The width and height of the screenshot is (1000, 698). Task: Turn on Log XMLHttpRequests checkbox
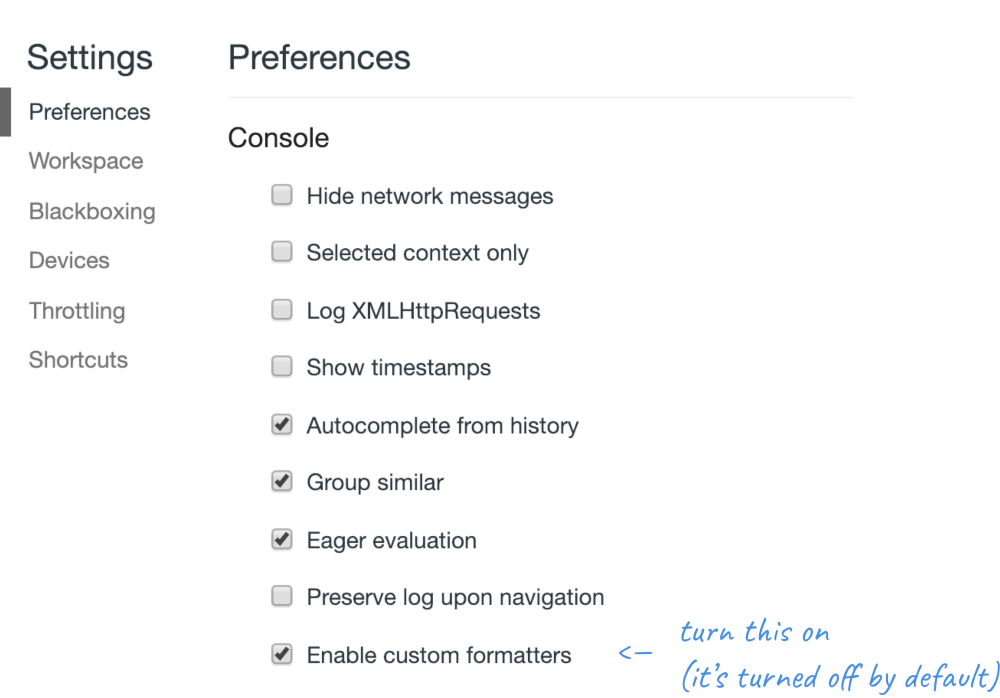(x=282, y=310)
